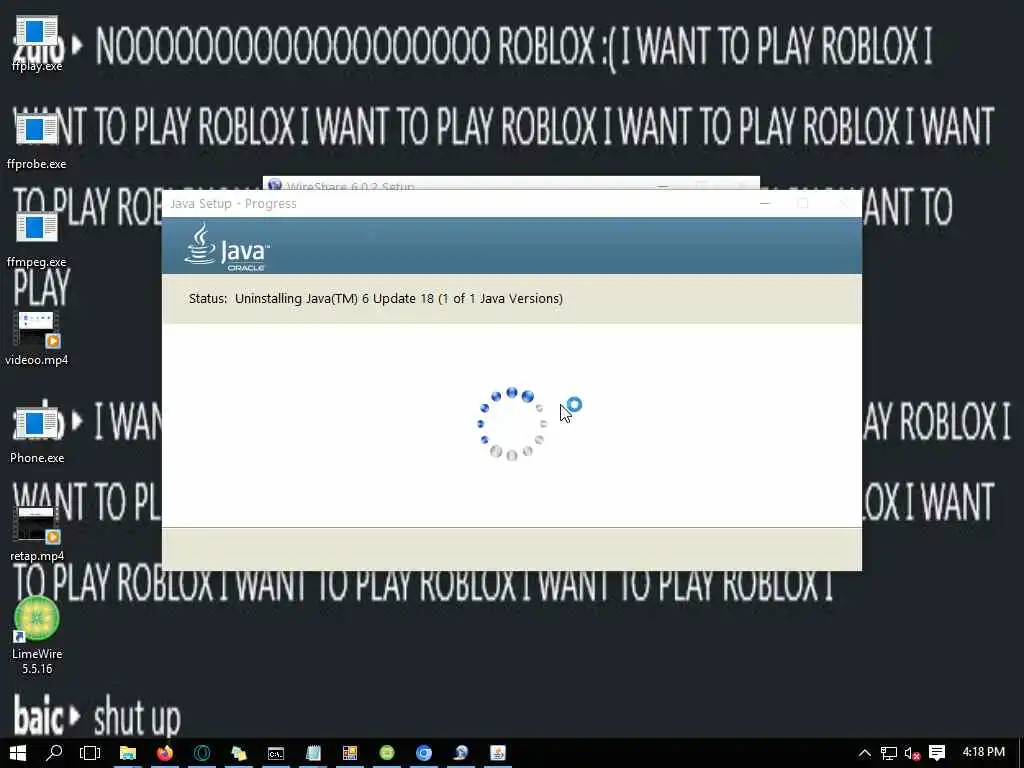The height and width of the screenshot is (768, 1024).
Task: Show hidden system tray icons
Action: click(864, 753)
